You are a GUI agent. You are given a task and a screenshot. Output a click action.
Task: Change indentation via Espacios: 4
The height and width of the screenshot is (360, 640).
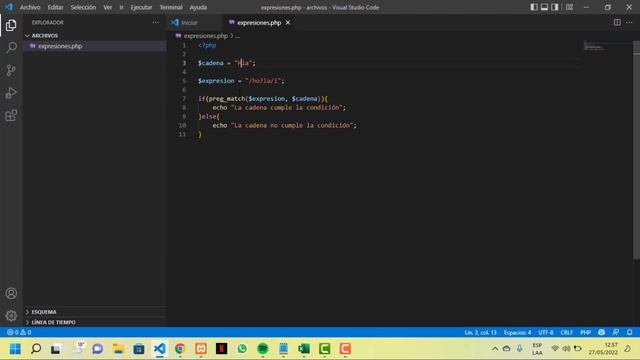(x=517, y=332)
